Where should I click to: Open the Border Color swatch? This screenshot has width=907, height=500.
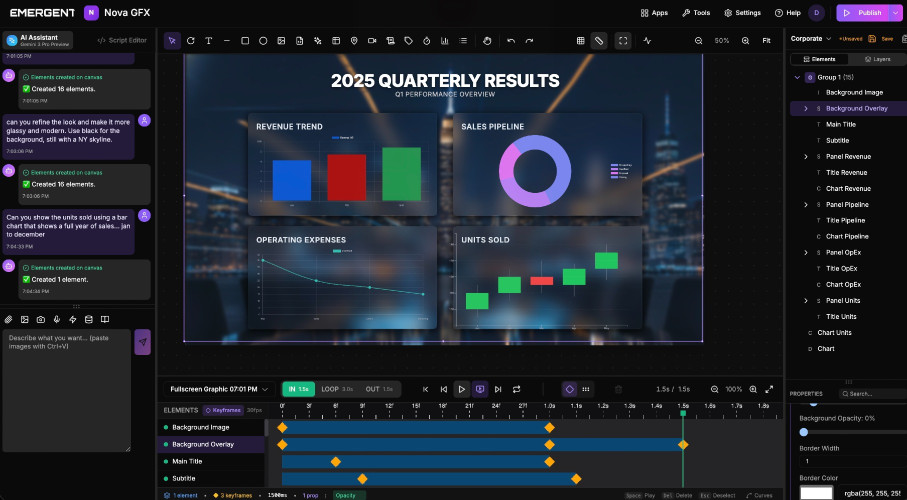point(817,492)
